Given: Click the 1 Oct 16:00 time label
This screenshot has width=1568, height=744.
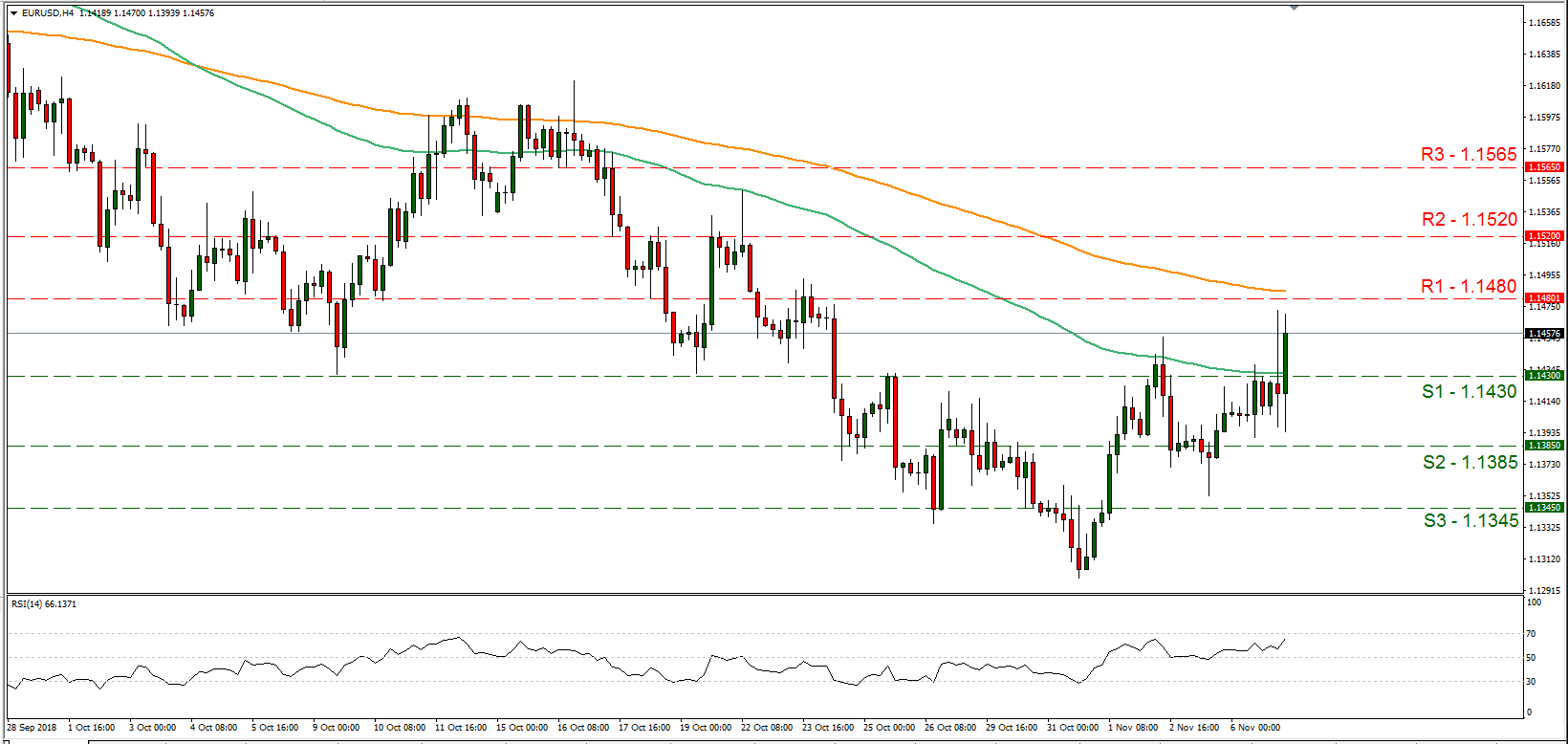Looking at the screenshot, I should [x=92, y=728].
